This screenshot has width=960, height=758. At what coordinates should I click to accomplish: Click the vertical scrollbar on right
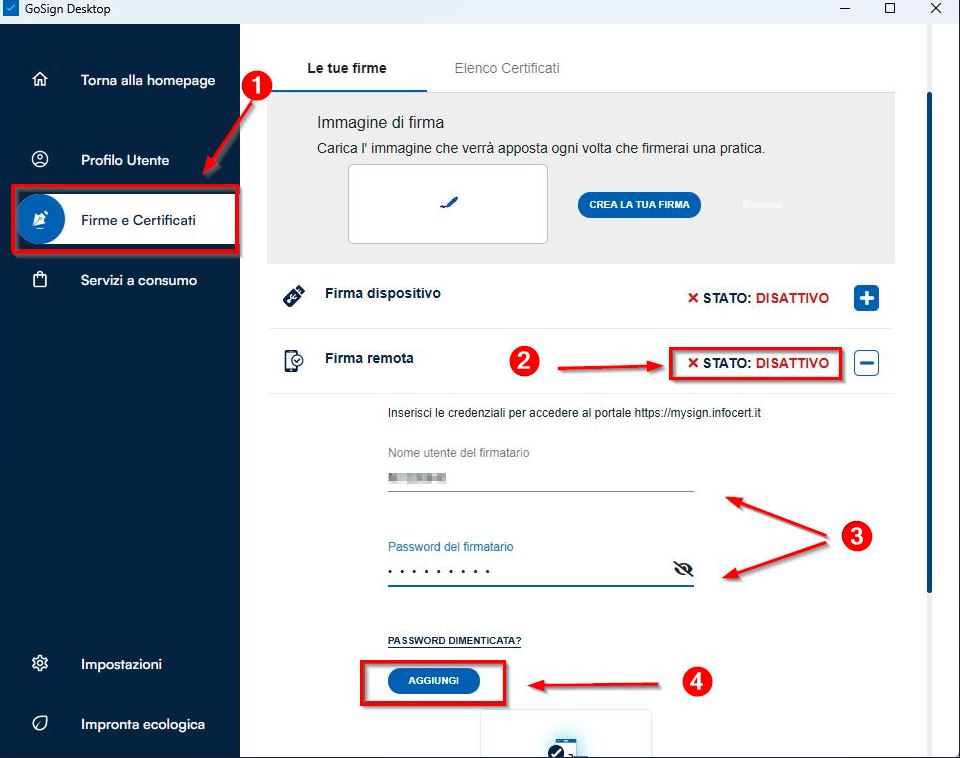point(929,340)
